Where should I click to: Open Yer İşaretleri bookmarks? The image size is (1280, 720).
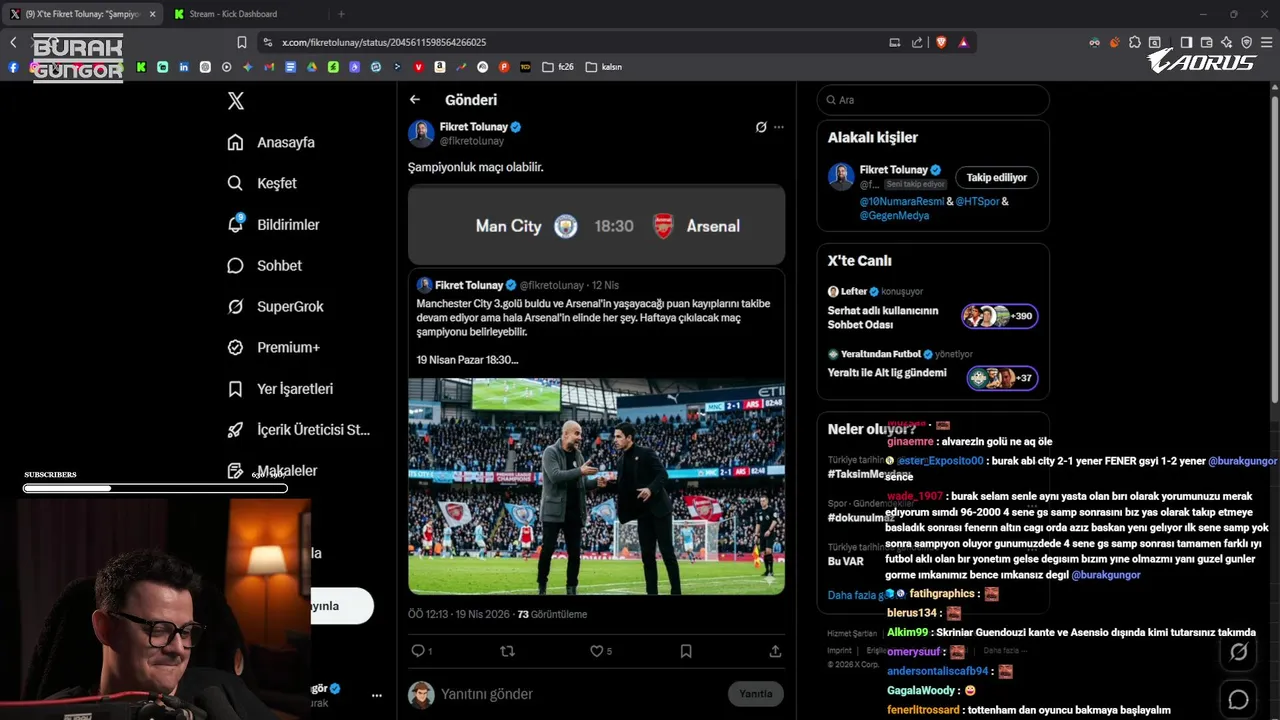[280, 388]
